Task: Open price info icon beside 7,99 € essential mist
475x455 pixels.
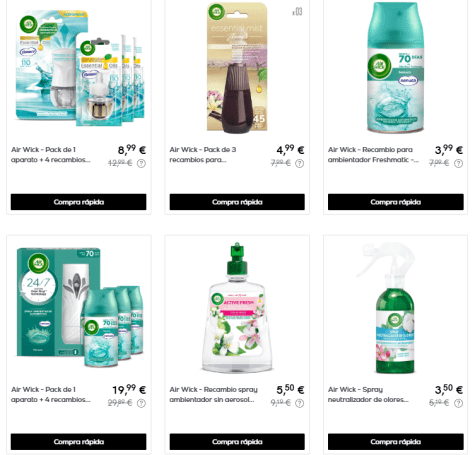Action: pos(300,164)
